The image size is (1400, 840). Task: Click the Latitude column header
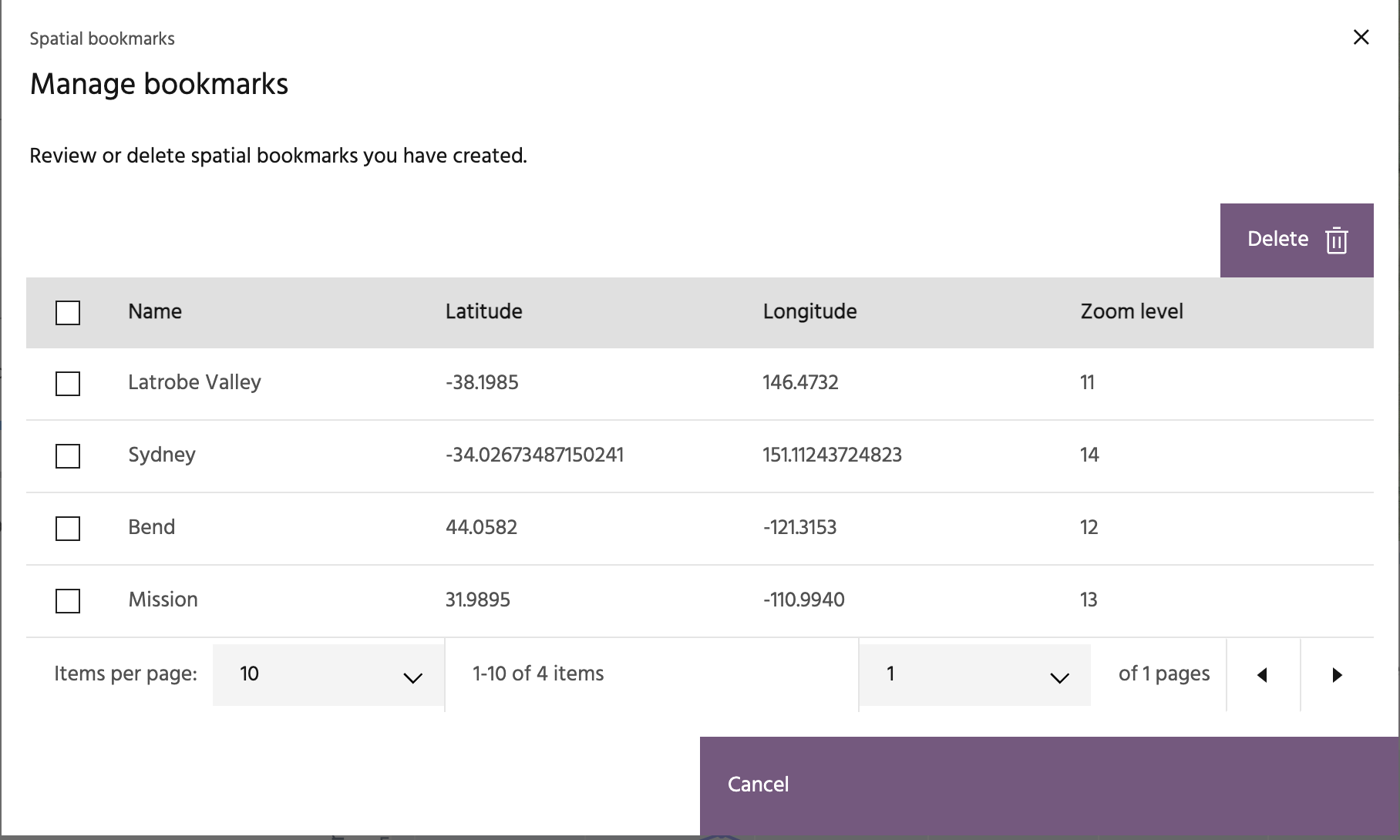pyautogui.click(x=483, y=311)
